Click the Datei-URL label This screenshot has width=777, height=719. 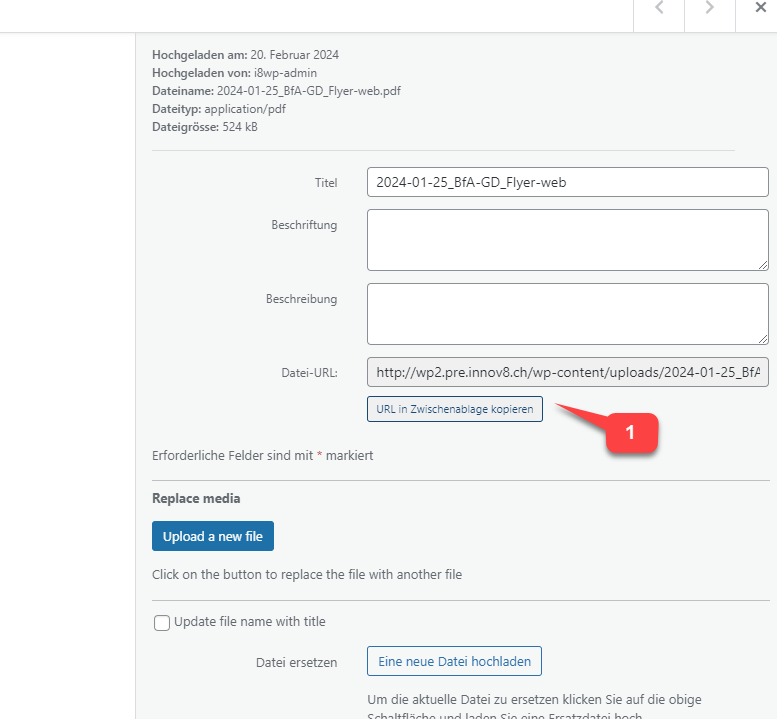(x=309, y=373)
